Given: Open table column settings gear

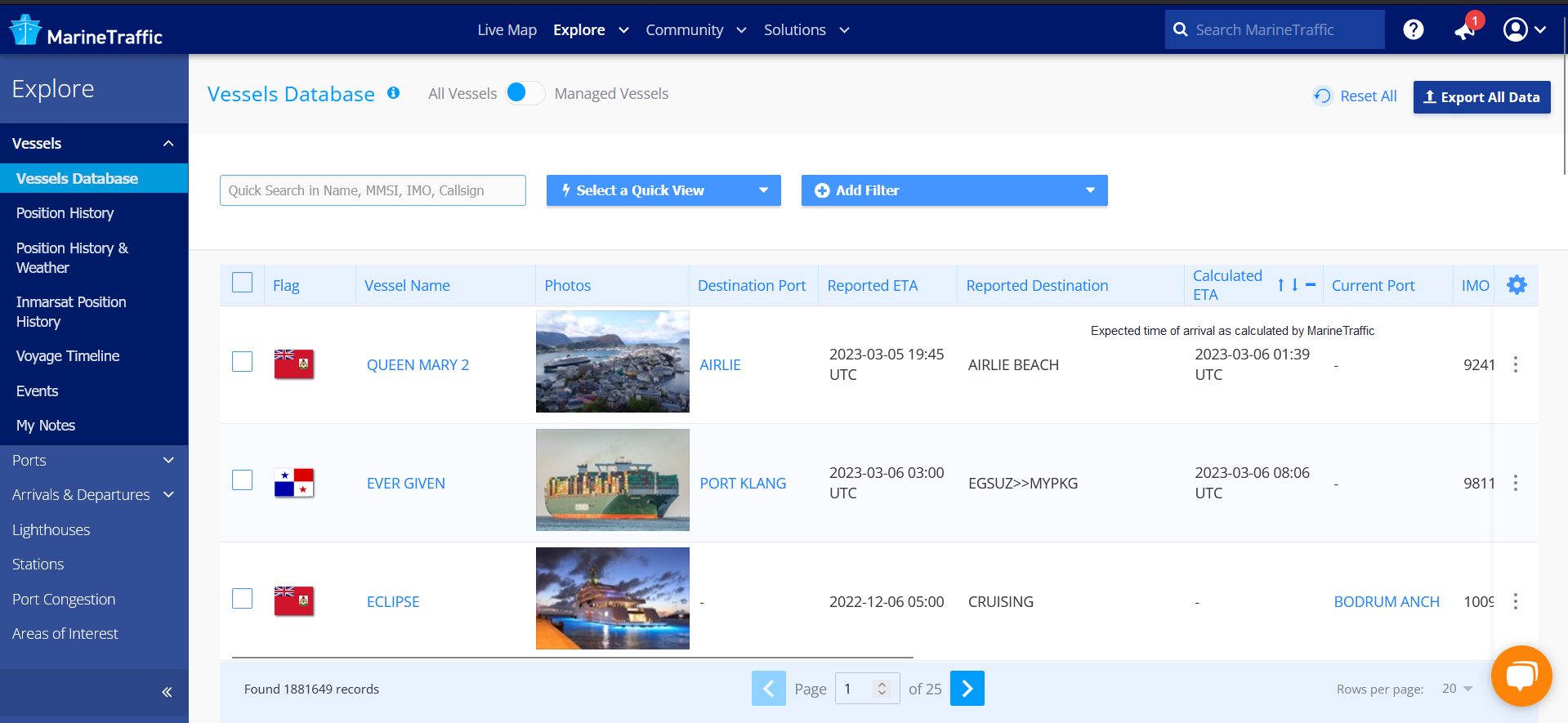Looking at the screenshot, I should click(x=1517, y=285).
